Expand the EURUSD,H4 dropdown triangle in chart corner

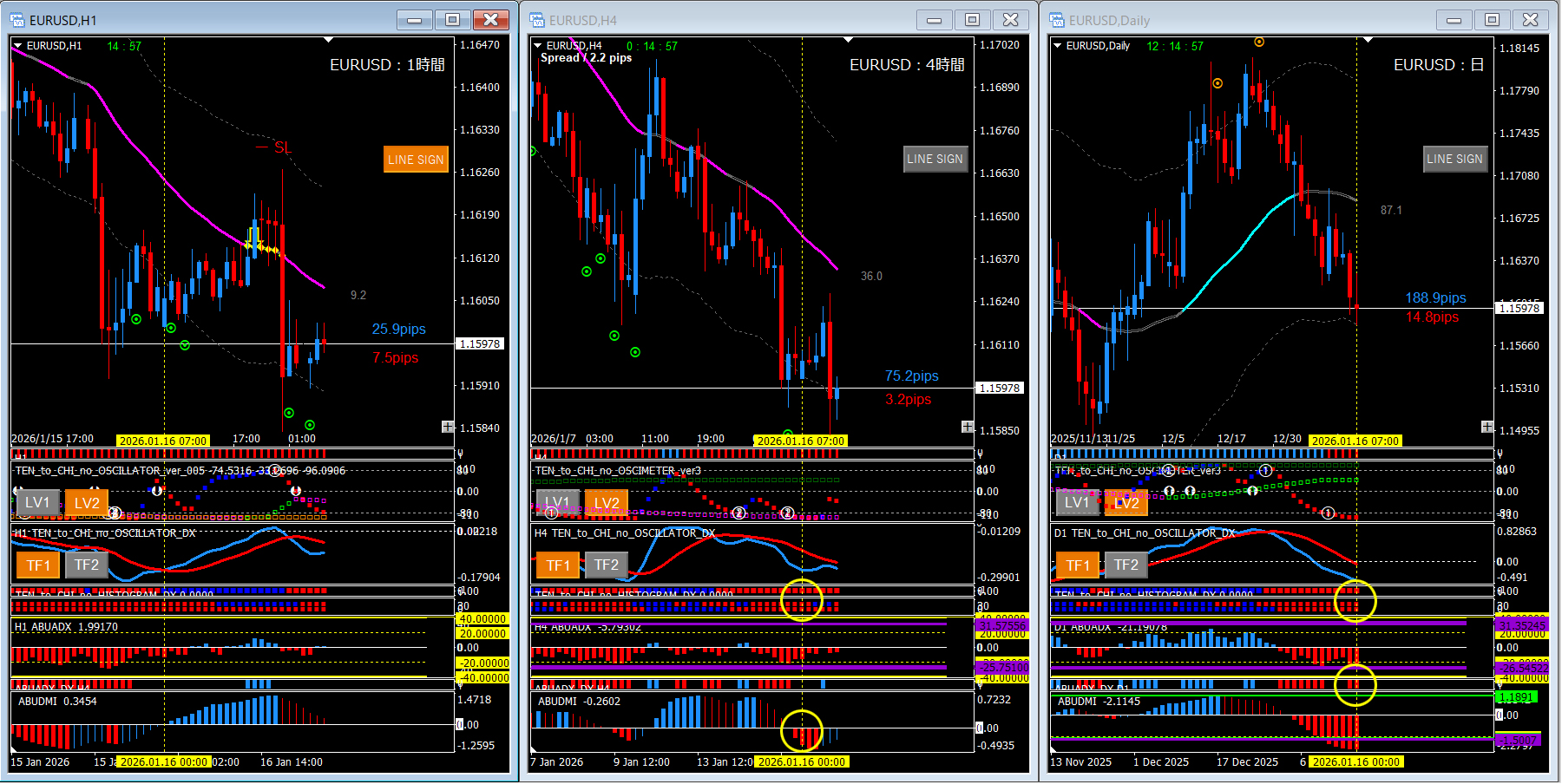coord(538,46)
